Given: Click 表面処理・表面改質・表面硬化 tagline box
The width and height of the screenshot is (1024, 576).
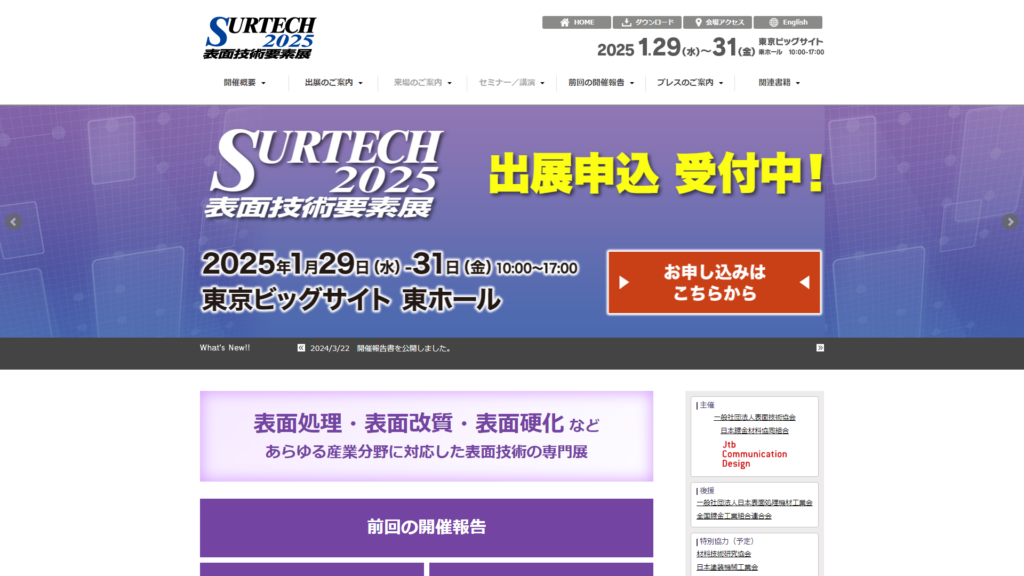Looking at the screenshot, I should coord(426,436).
